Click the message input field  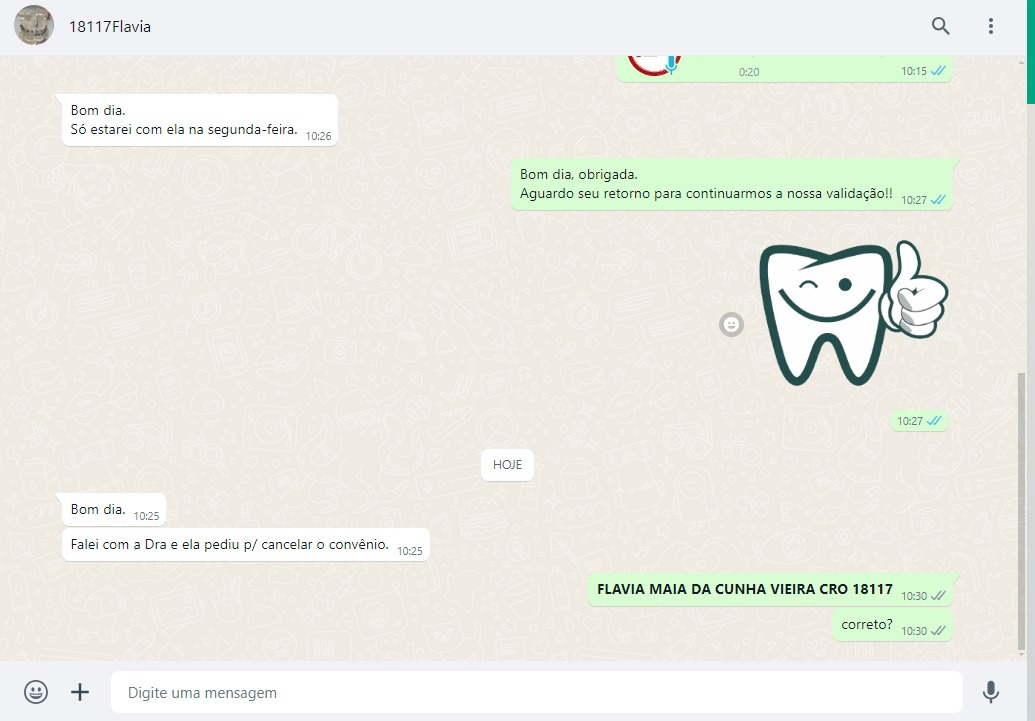(535, 692)
